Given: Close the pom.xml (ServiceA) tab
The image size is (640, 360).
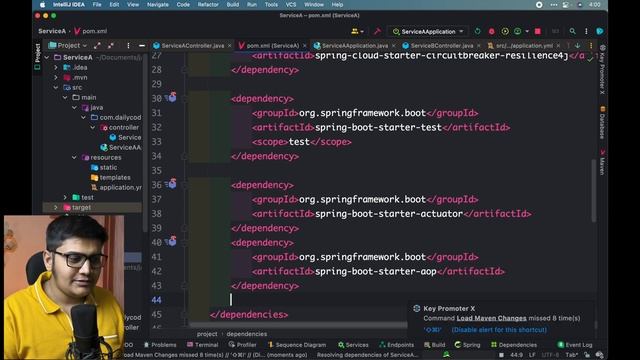Looking at the screenshot, I should 304,46.
